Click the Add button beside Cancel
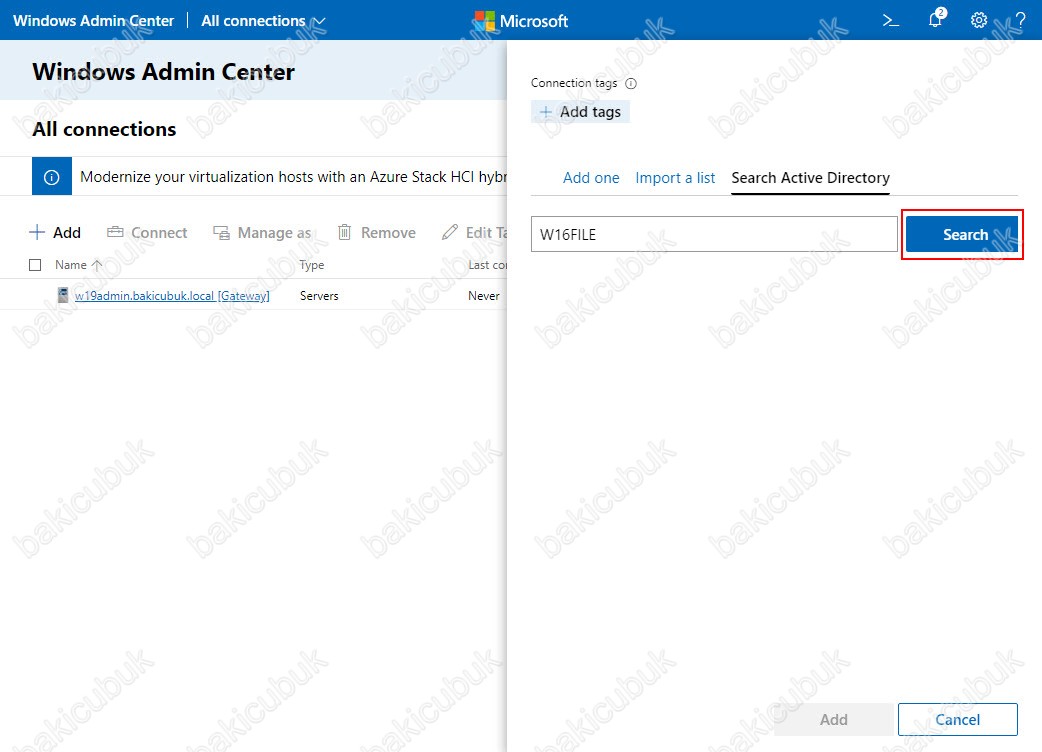Screen dimensions: 1042x752 click(x=833, y=719)
